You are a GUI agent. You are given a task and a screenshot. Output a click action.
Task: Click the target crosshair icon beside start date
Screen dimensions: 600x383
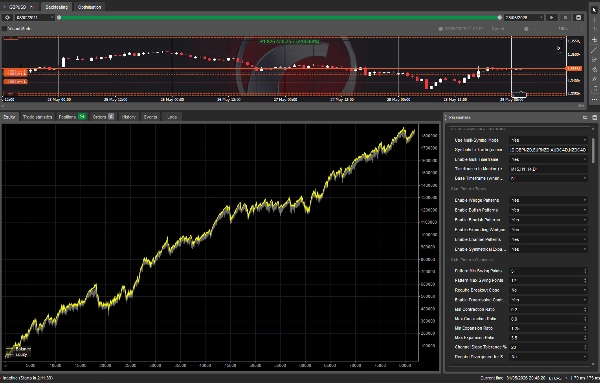click(7, 18)
